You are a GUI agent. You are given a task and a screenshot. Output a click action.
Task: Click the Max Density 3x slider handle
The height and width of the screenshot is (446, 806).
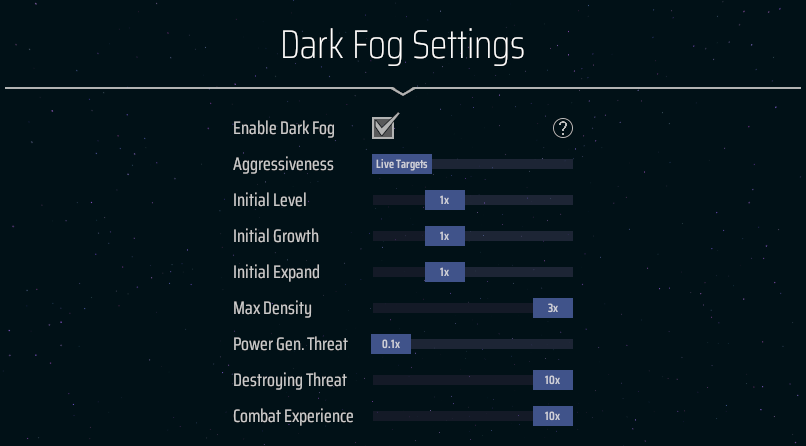(552, 308)
